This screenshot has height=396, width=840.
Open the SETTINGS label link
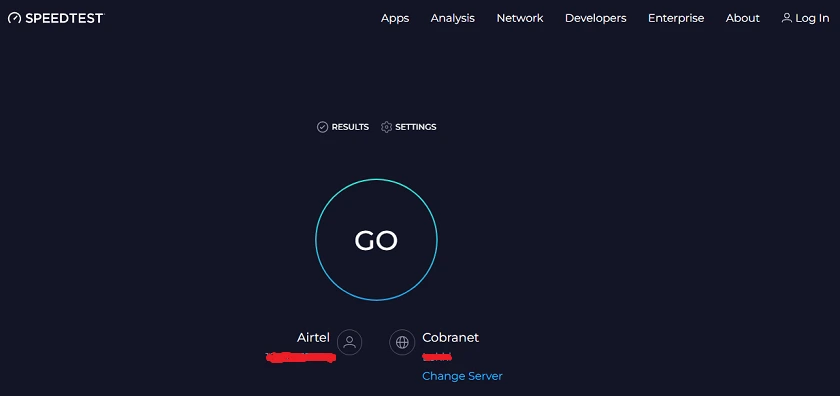pyautogui.click(x=416, y=127)
